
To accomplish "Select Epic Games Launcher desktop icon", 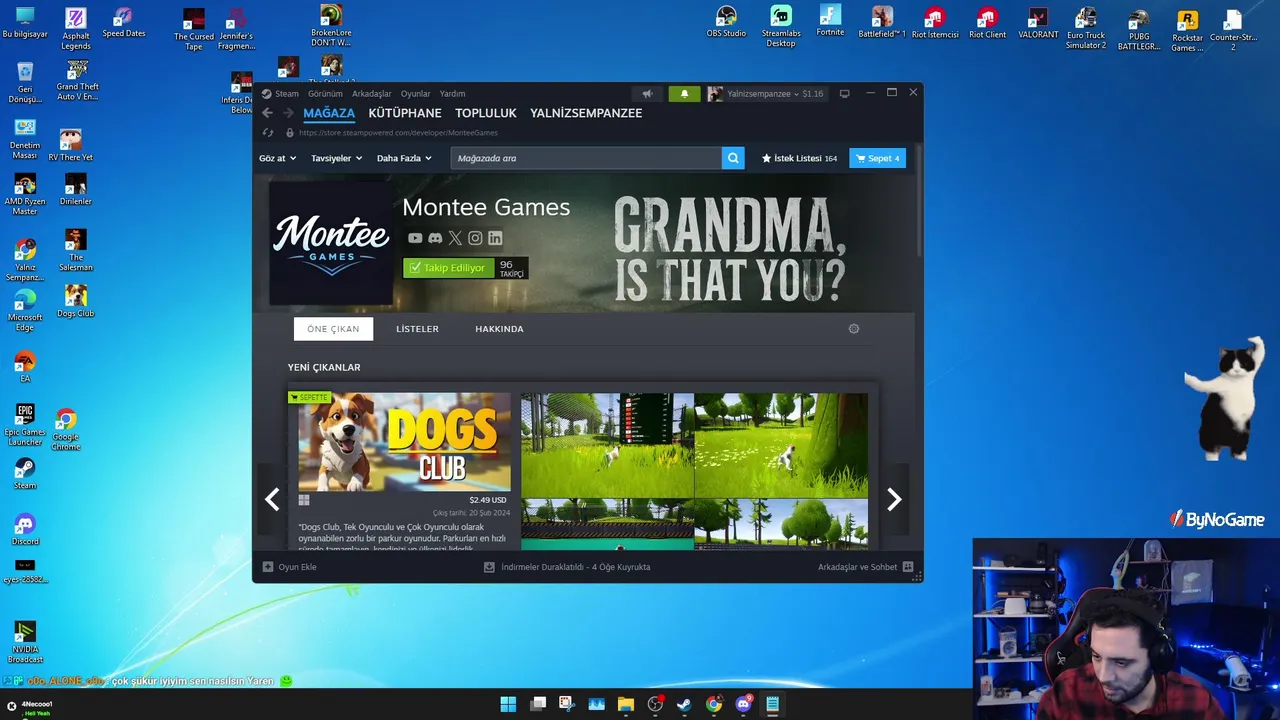I will click(x=25, y=424).
